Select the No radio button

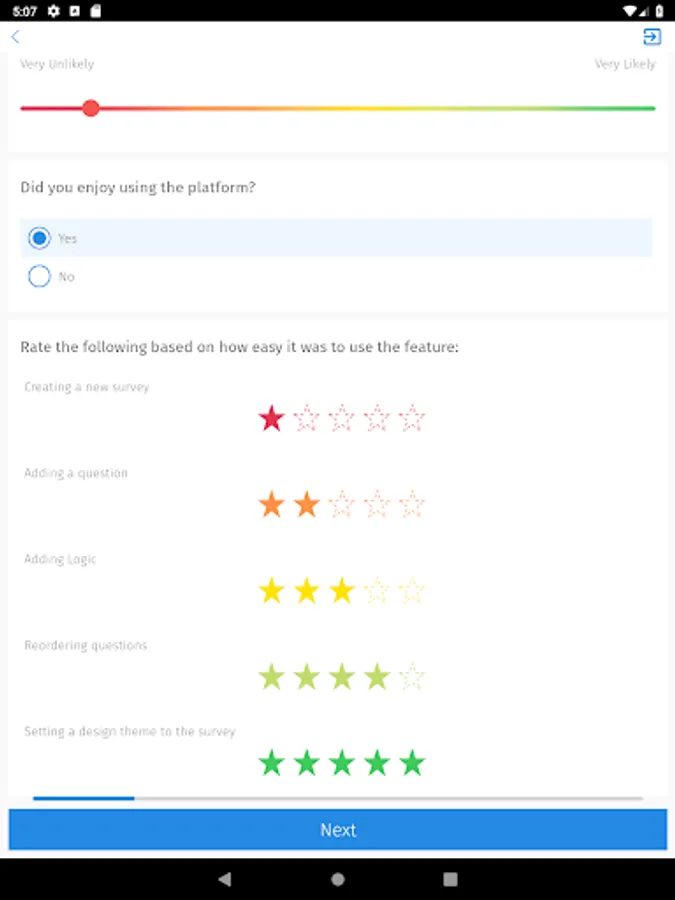[x=39, y=276]
